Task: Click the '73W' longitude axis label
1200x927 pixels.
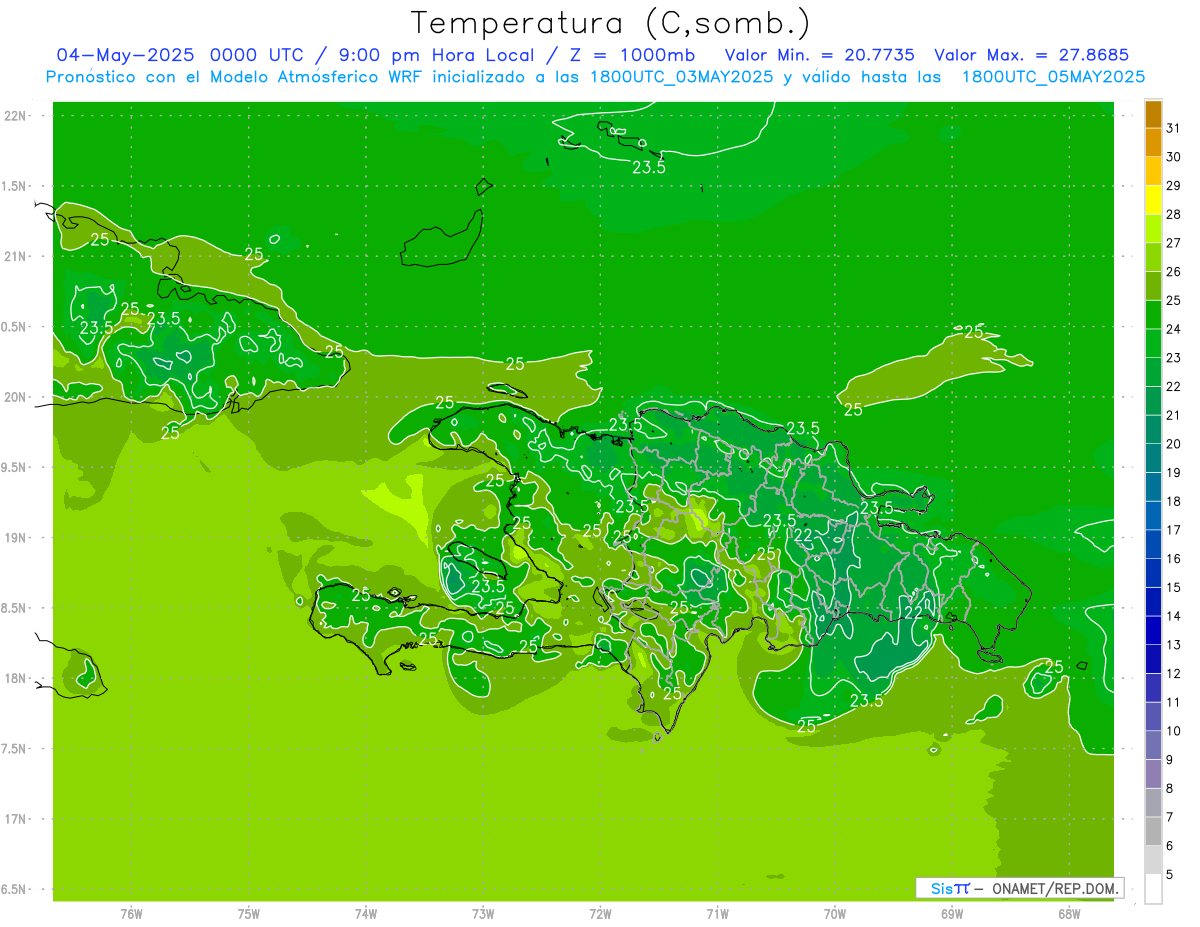Action: point(483,913)
